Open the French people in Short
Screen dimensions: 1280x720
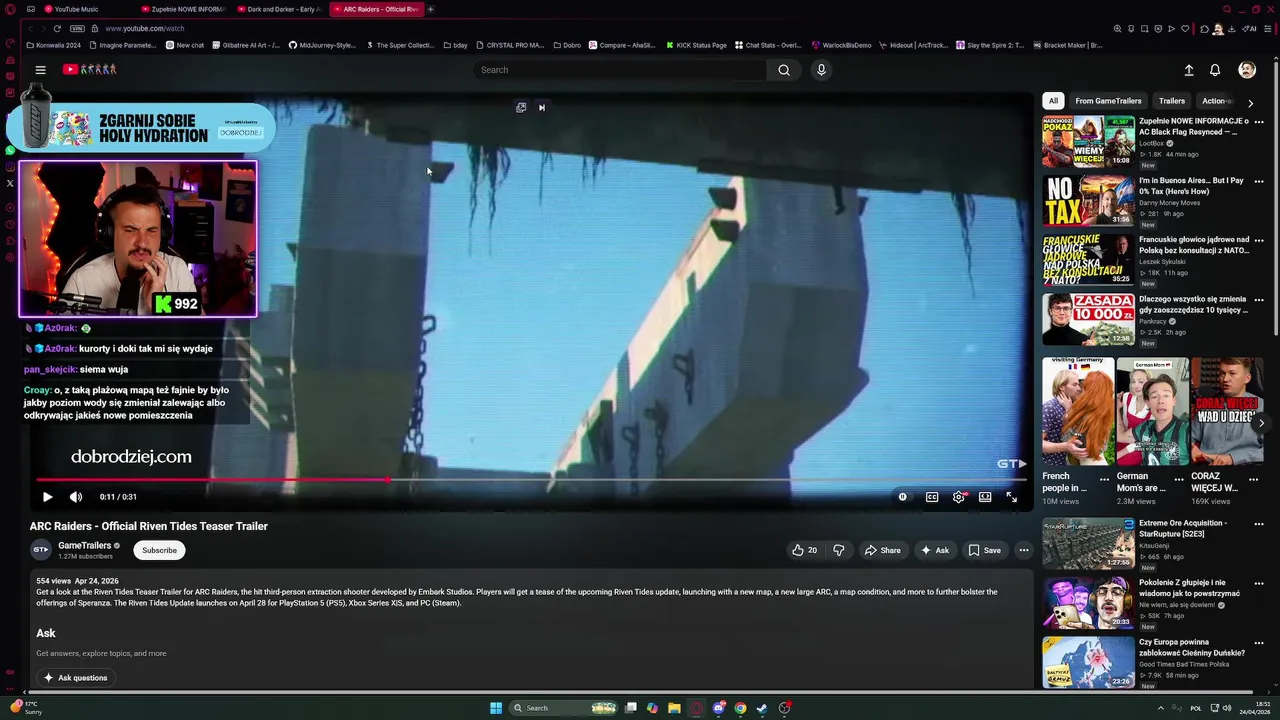(x=1078, y=411)
